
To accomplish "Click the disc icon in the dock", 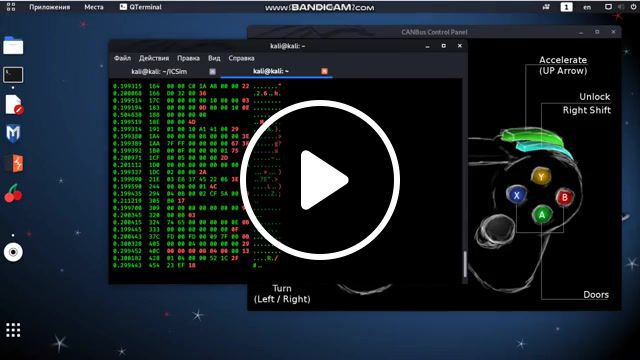I will 13,252.
